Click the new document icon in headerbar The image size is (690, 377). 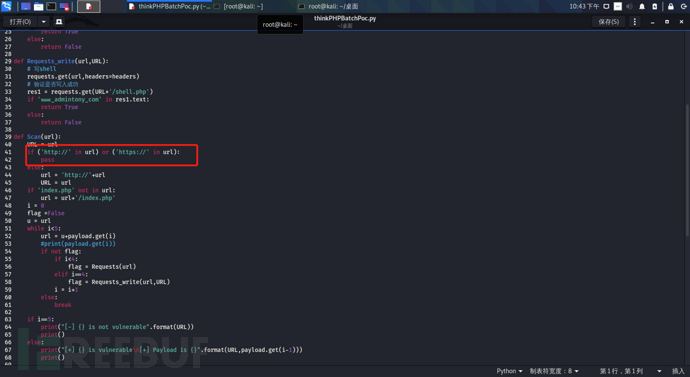point(59,22)
